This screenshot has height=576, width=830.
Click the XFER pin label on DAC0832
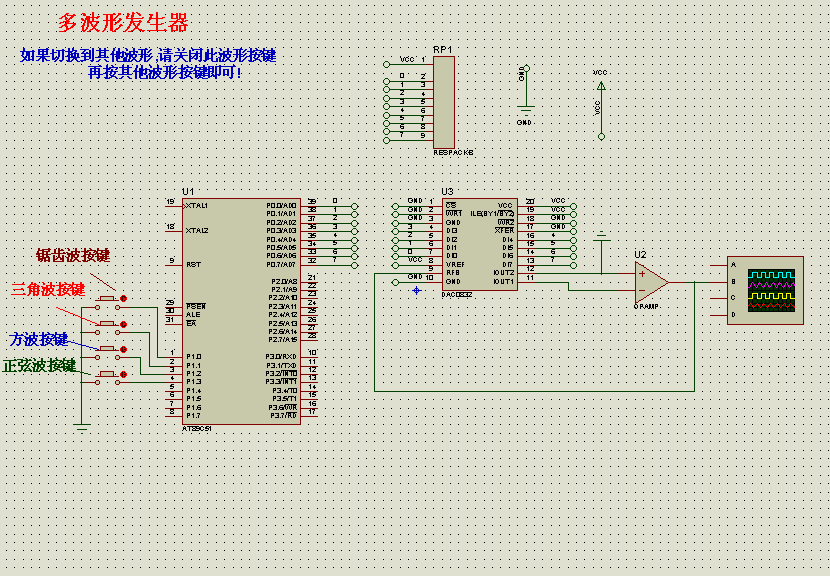504,231
